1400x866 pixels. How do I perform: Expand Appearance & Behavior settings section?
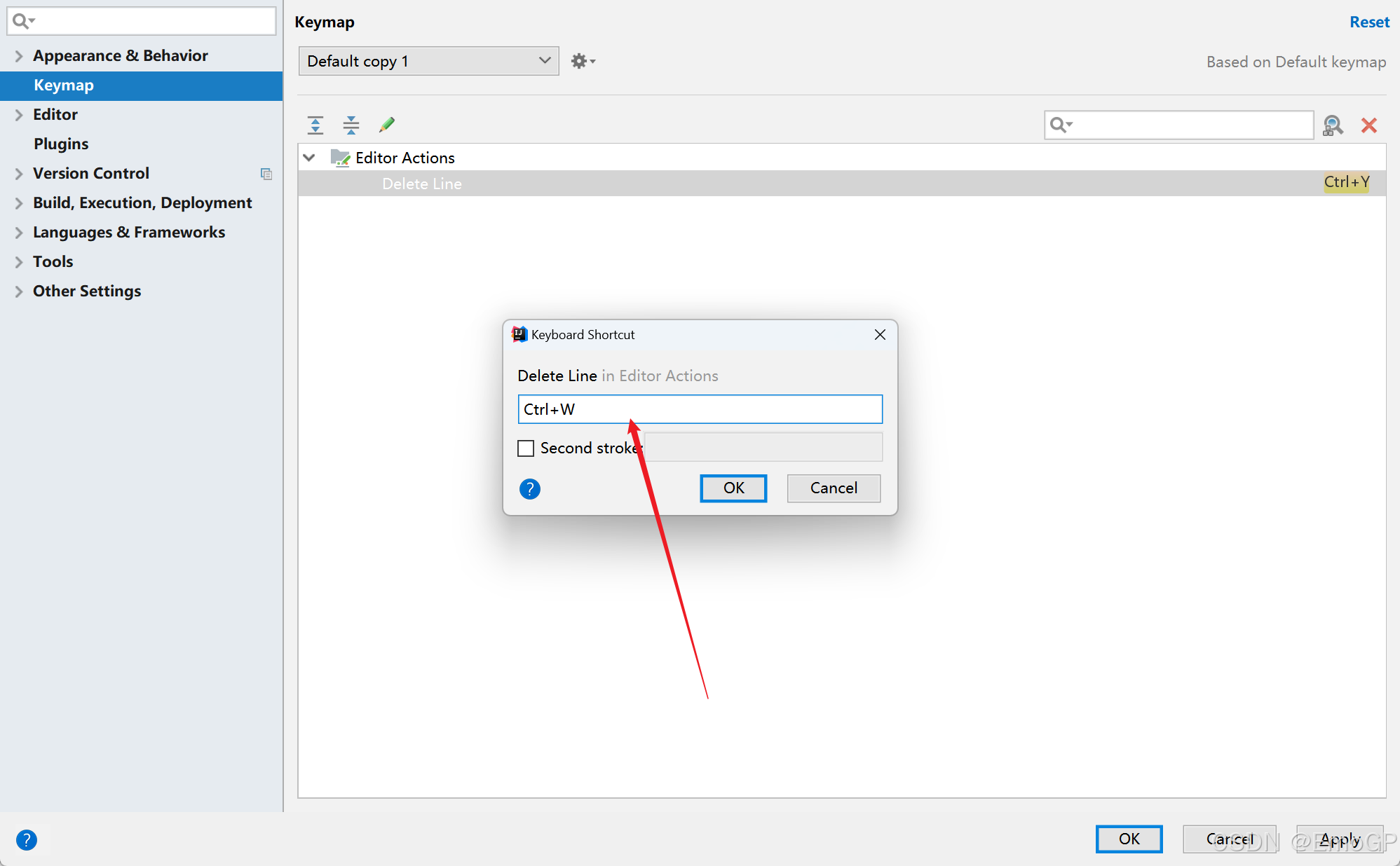pos(19,56)
